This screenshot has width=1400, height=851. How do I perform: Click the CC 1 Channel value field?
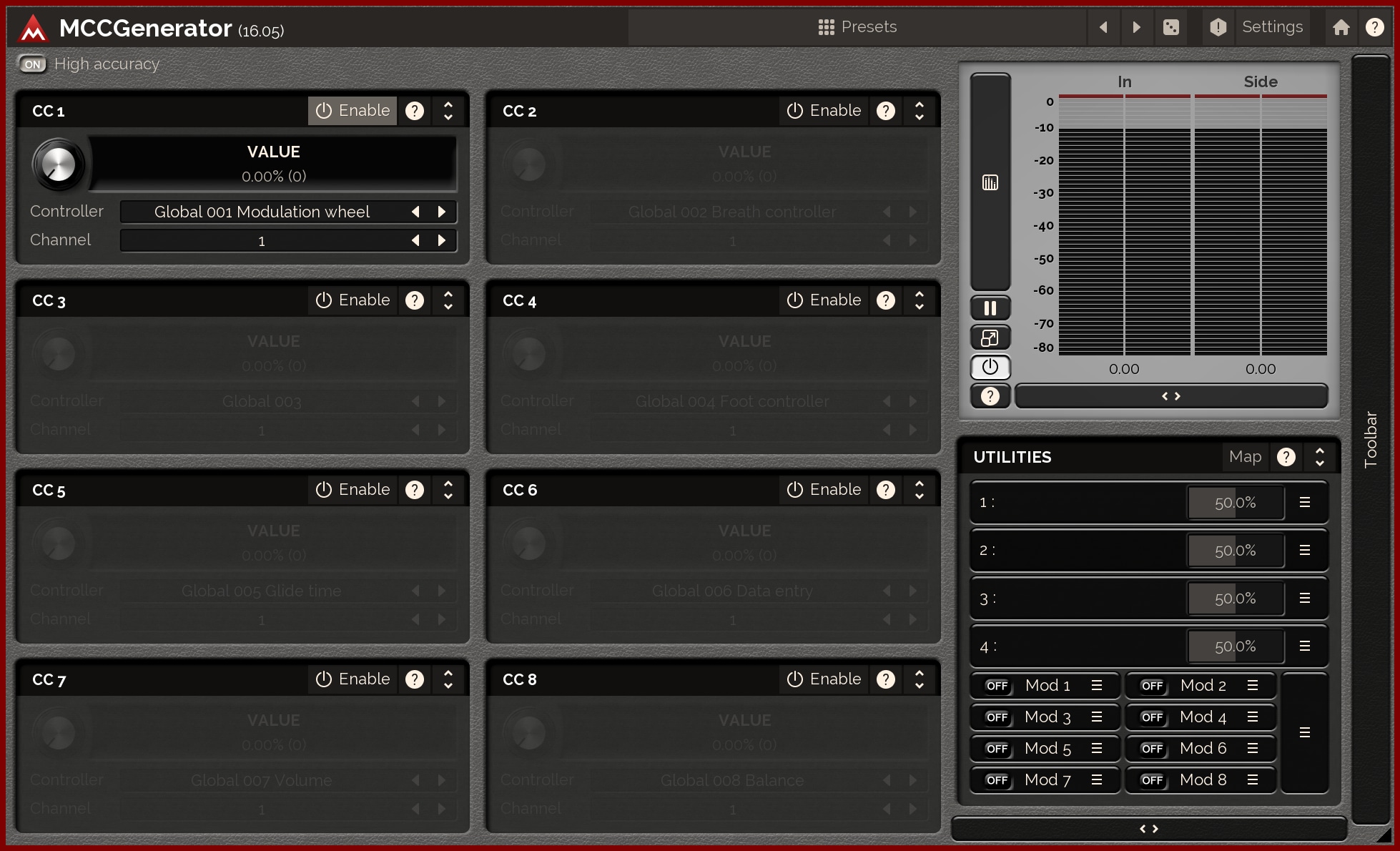coord(262,241)
